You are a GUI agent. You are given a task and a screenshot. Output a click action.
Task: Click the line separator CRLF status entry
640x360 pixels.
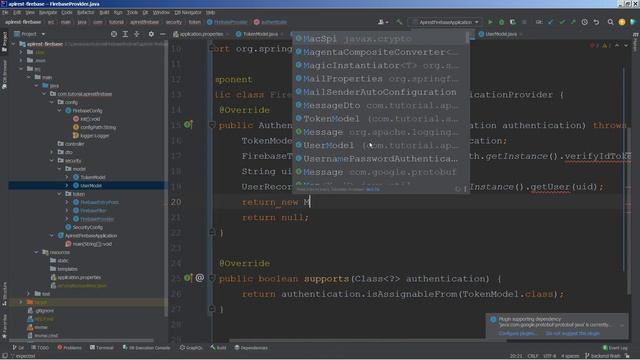(533, 356)
